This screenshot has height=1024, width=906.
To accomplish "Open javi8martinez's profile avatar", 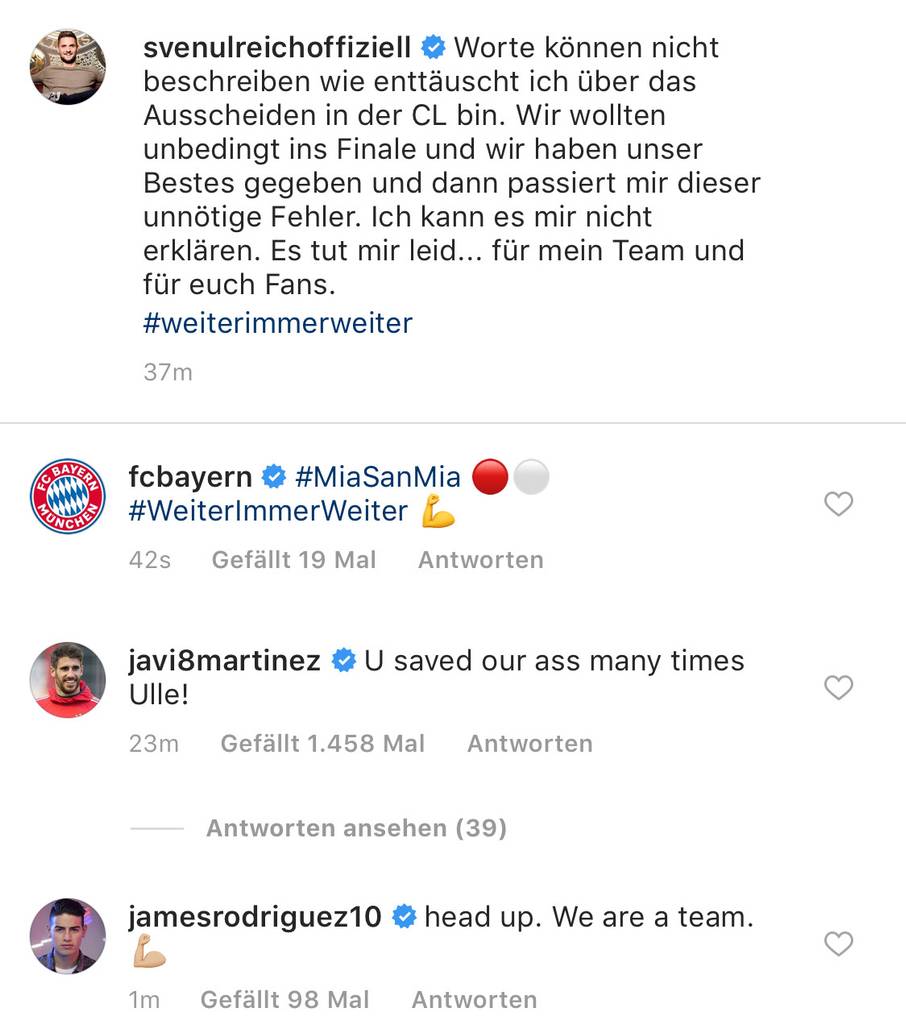I will (x=68, y=680).
